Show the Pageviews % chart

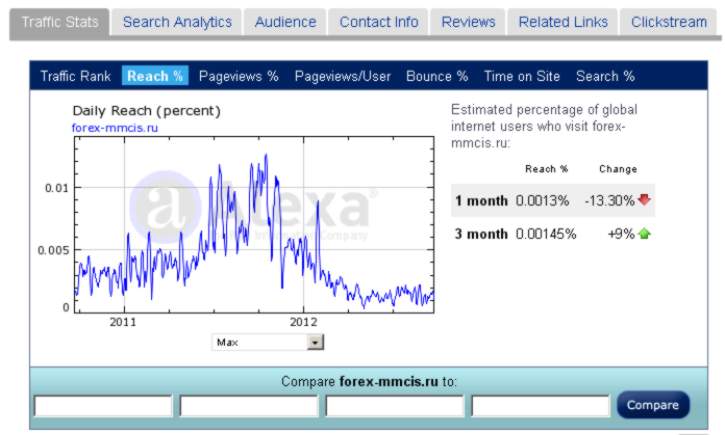coord(239,76)
